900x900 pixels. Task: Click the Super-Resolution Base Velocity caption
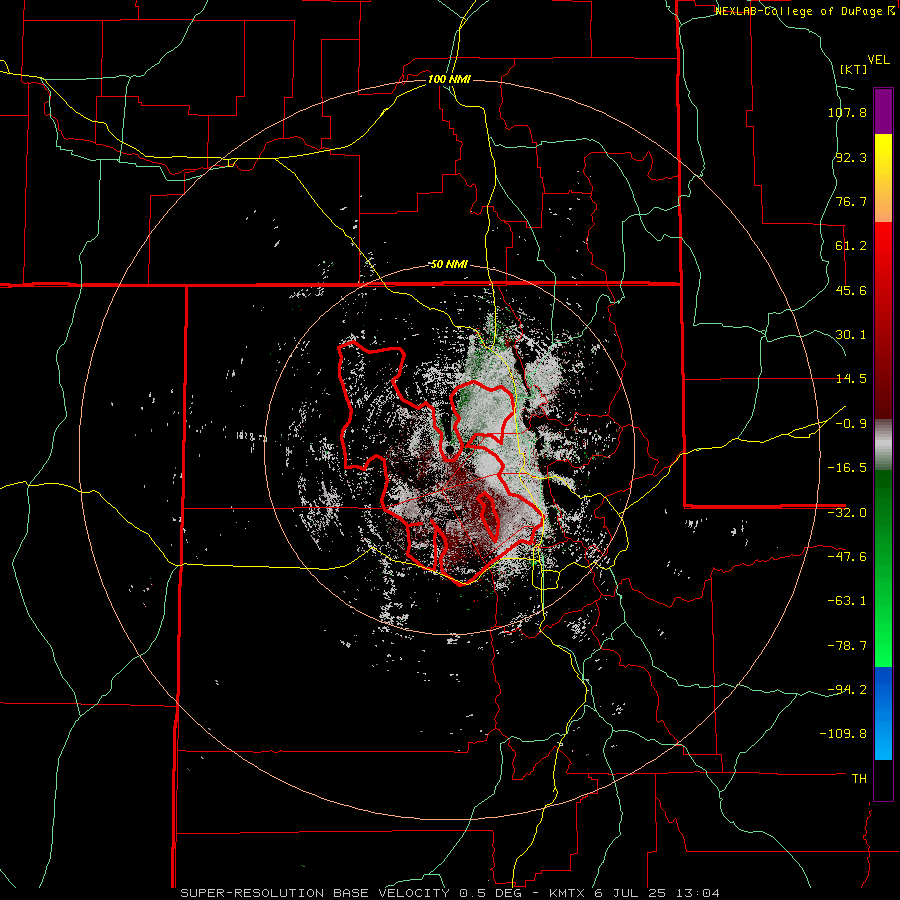tap(449, 893)
